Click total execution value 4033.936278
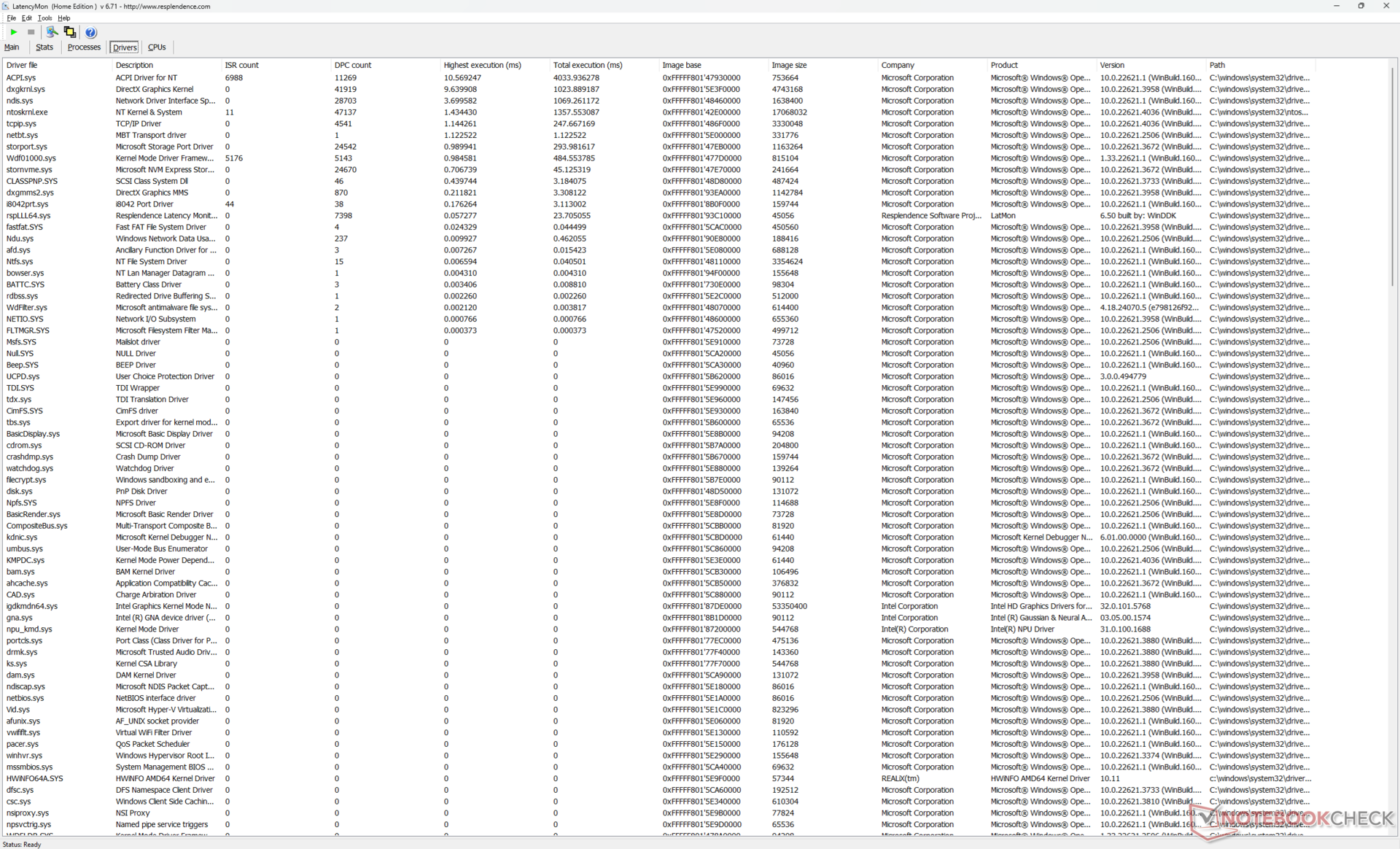Viewport: 1400px width, 849px height. pos(576,77)
